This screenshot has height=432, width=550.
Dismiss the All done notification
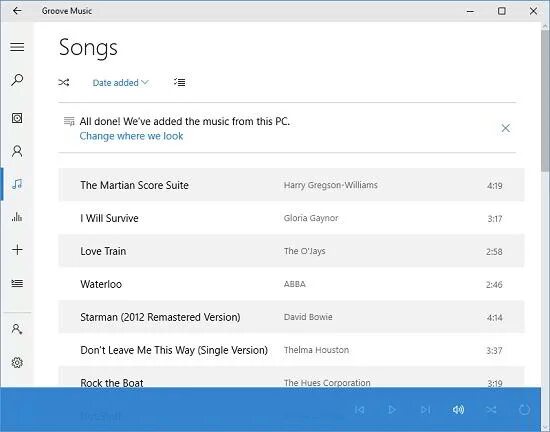tap(505, 128)
